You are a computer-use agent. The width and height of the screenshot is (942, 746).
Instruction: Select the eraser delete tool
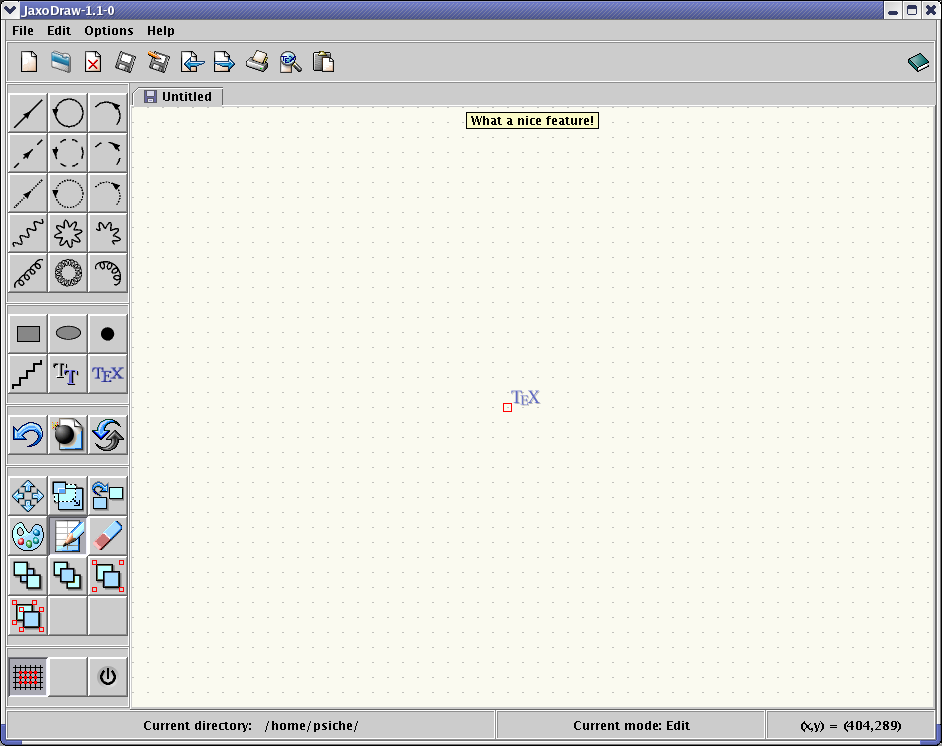[108, 536]
